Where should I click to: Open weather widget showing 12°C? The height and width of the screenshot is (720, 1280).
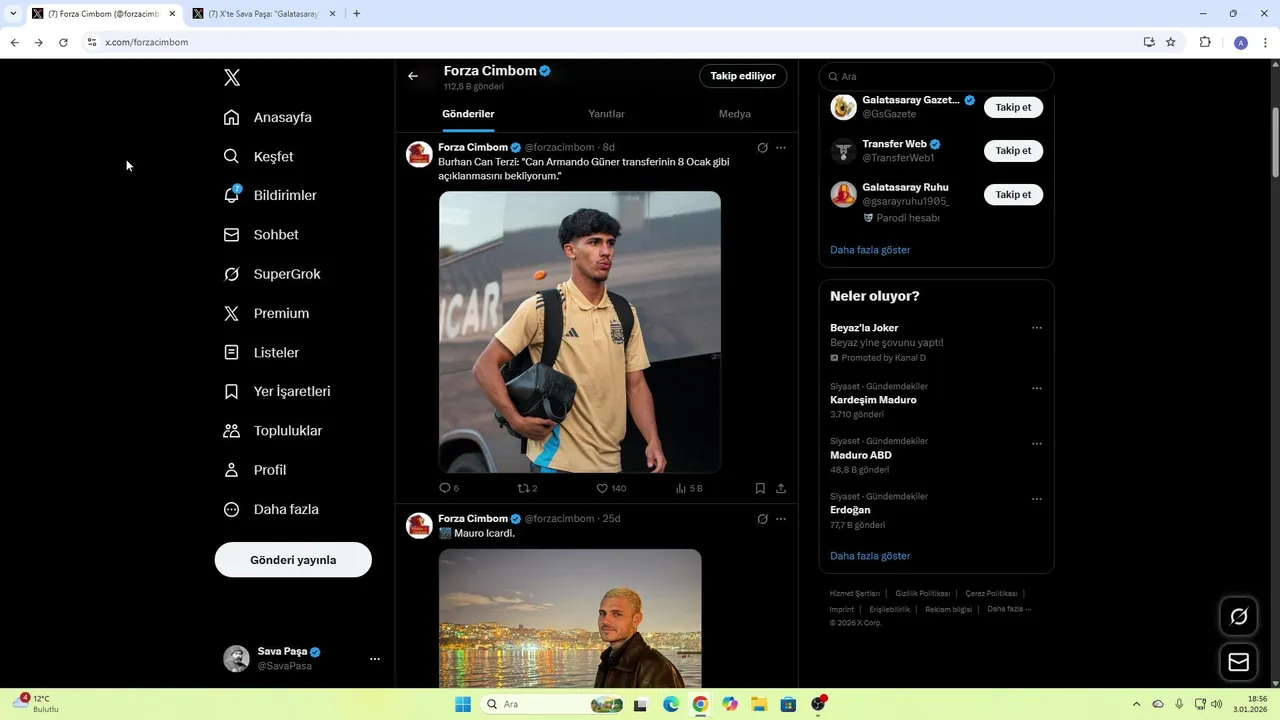tap(36, 704)
